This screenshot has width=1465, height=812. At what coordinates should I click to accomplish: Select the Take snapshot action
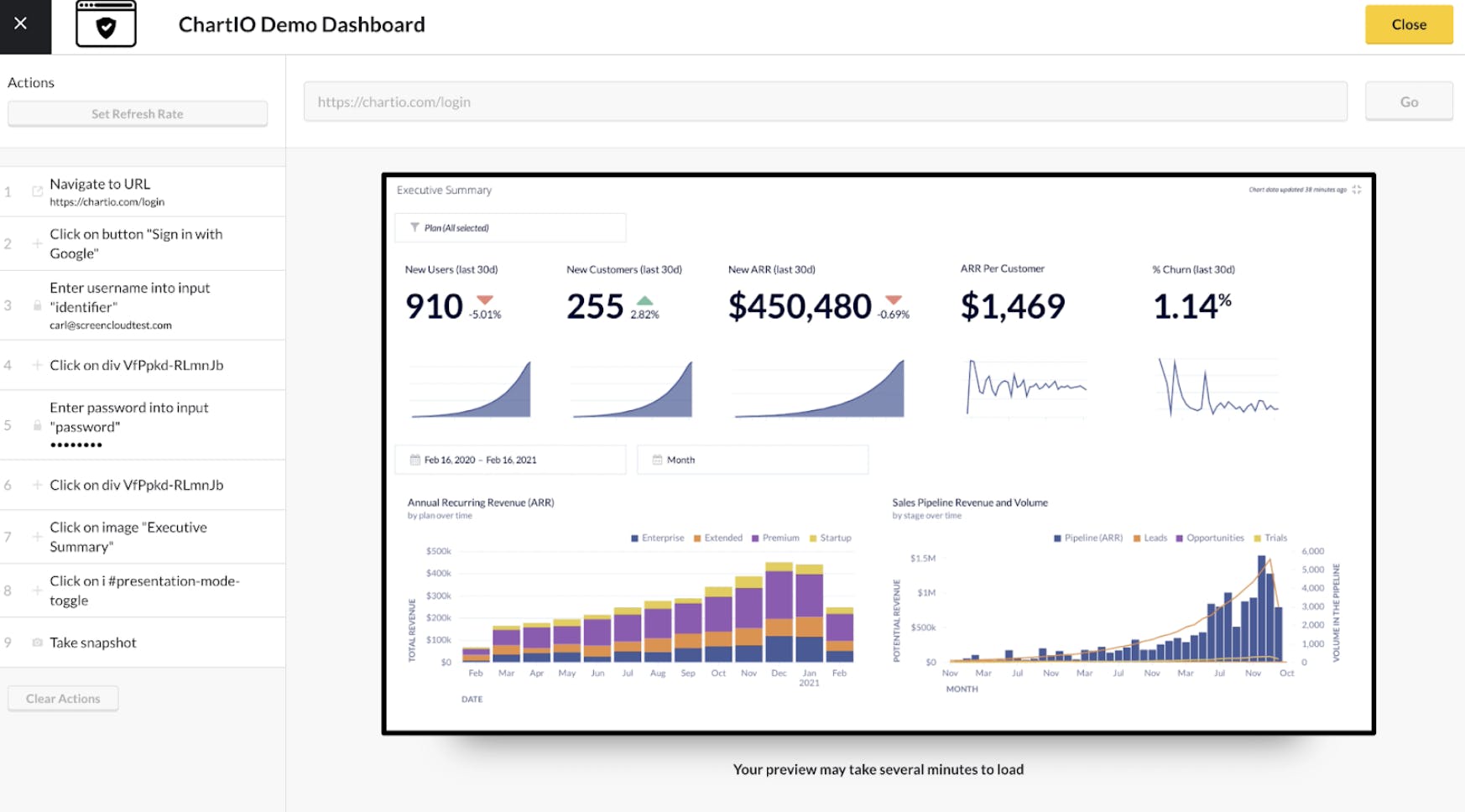pos(143,643)
